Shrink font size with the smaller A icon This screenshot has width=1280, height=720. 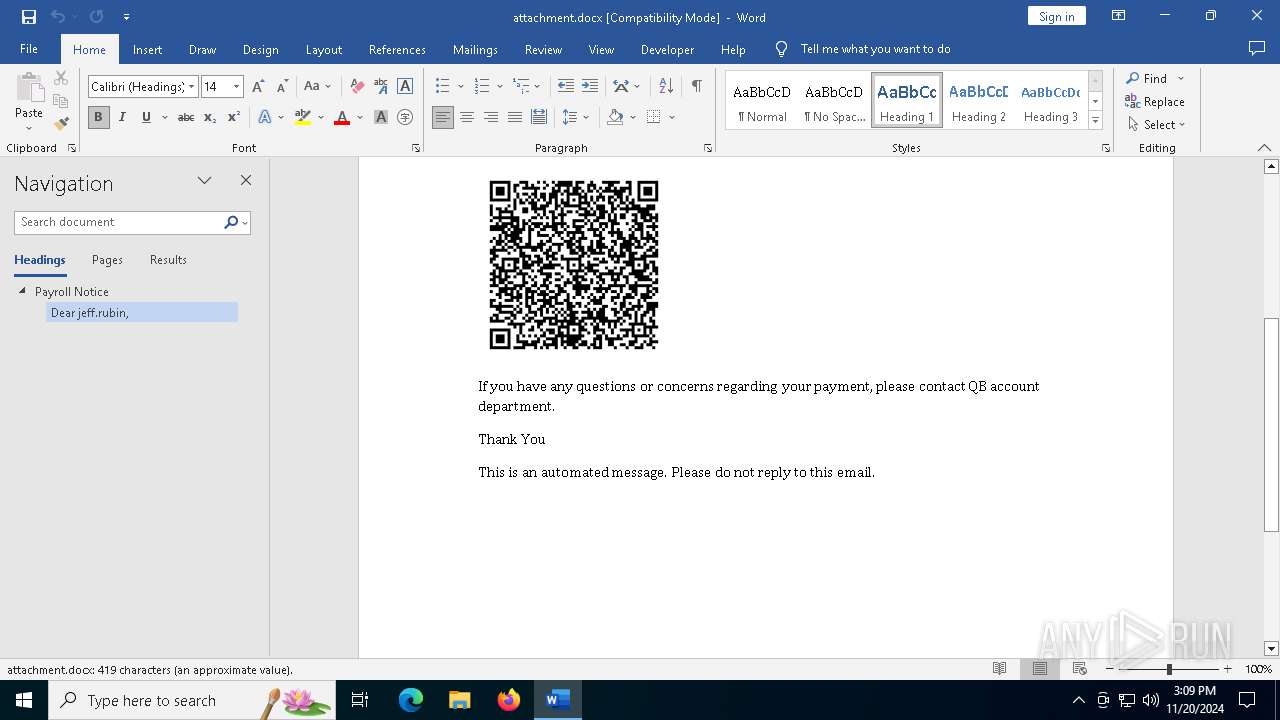pos(282,87)
